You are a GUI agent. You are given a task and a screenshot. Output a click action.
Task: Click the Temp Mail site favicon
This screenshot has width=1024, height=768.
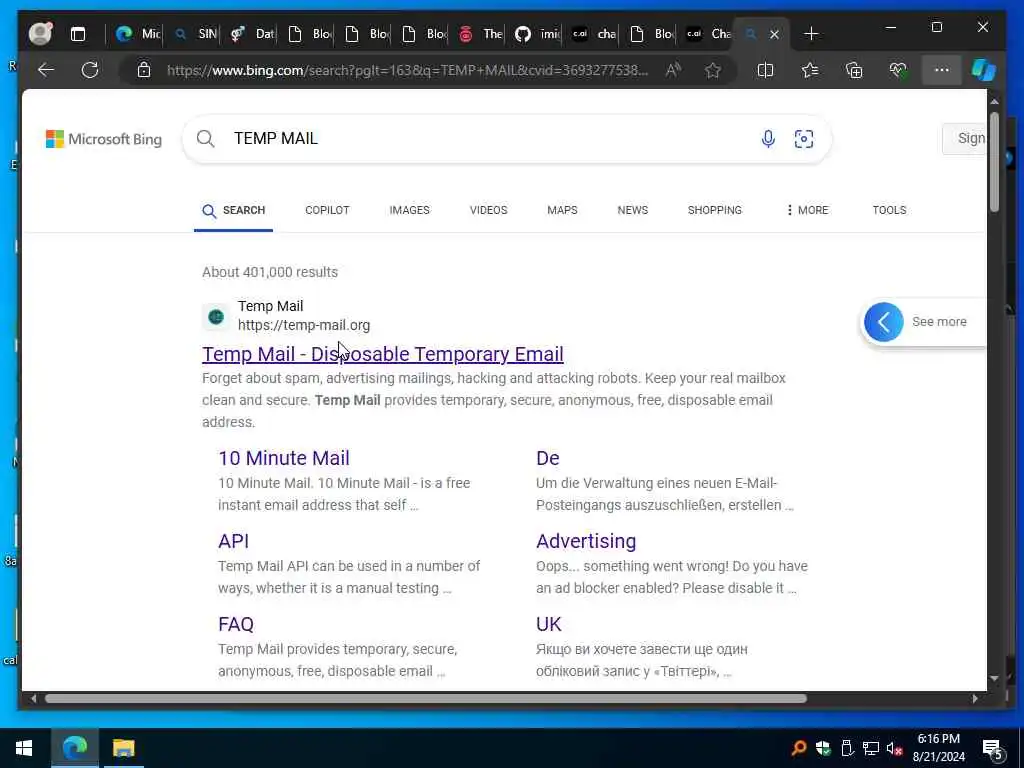216,317
